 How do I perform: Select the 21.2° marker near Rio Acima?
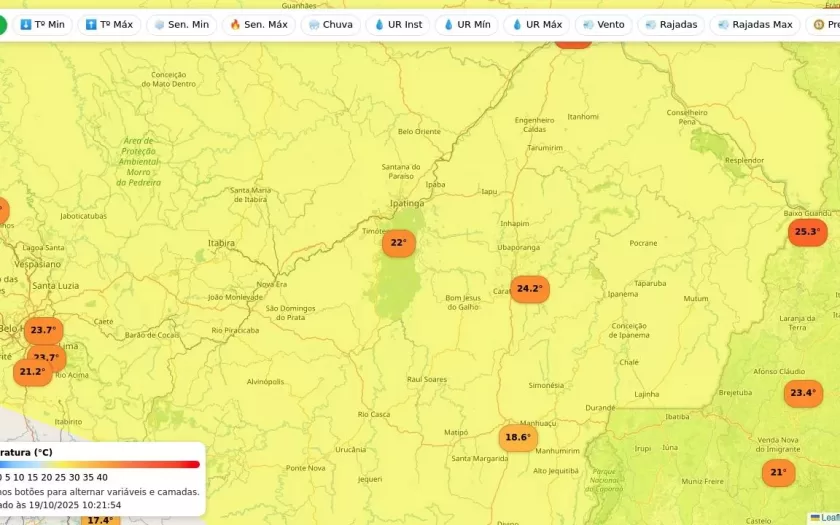32,372
